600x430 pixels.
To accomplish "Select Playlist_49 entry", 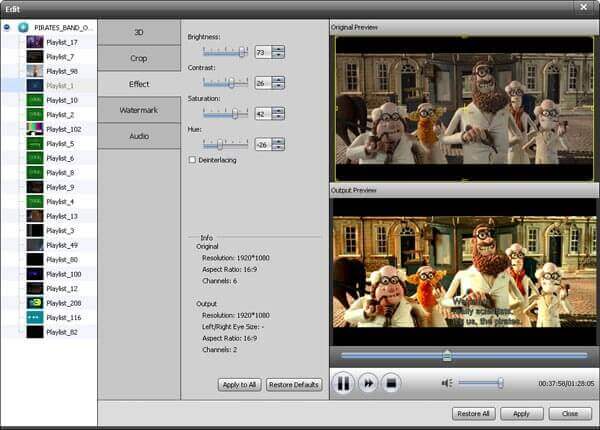I will [62, 245].
